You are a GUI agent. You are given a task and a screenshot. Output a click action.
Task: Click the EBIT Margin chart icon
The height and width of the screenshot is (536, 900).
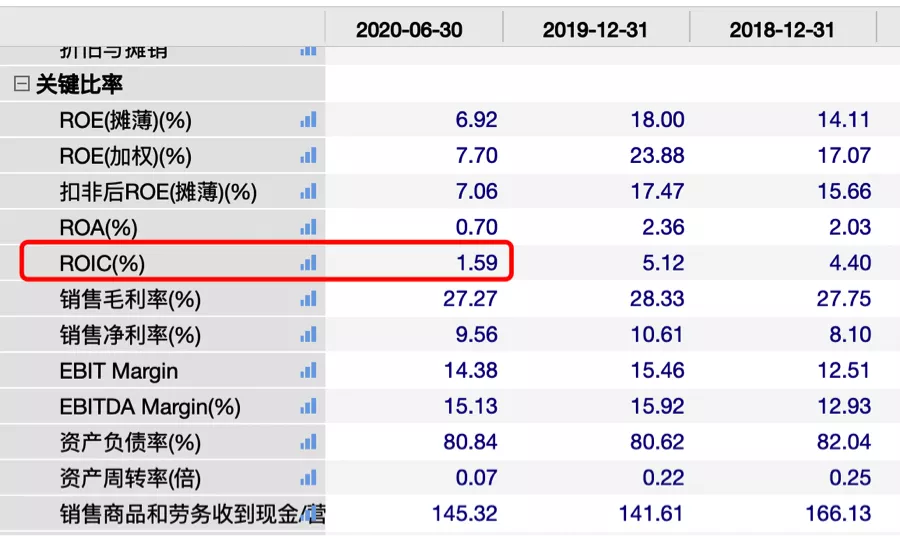[308, 371]
